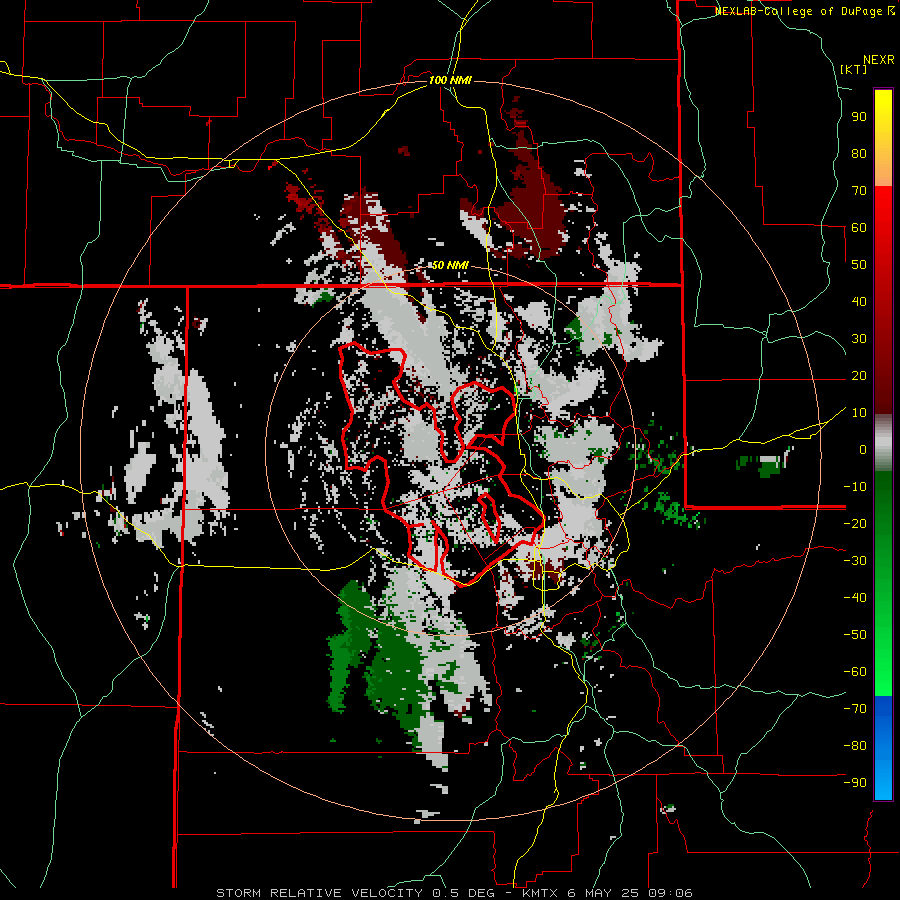
Task: Click the 30 value on the velocity scale
Action: (859, 339)
